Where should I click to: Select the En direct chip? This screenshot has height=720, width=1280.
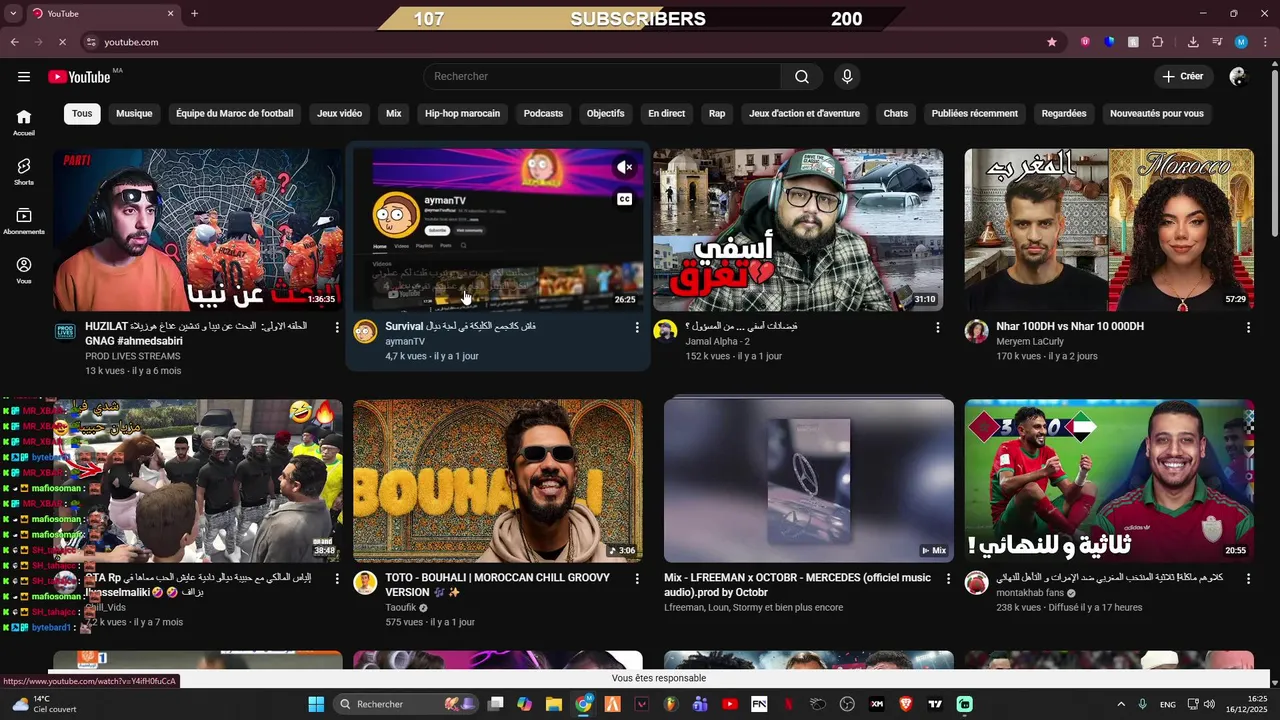click(x=666, y=113)
